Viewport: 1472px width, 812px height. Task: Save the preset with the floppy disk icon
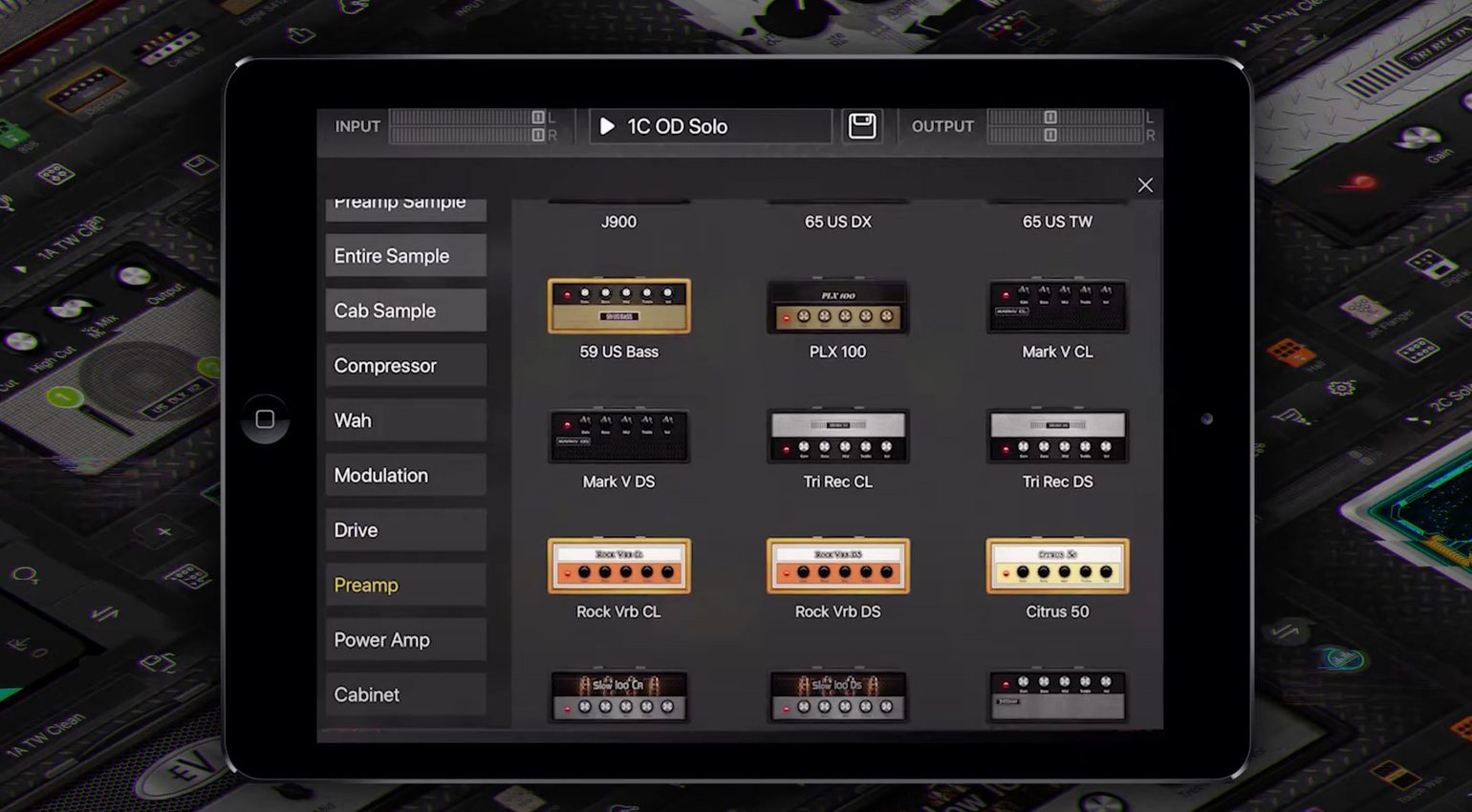(862, 126)
